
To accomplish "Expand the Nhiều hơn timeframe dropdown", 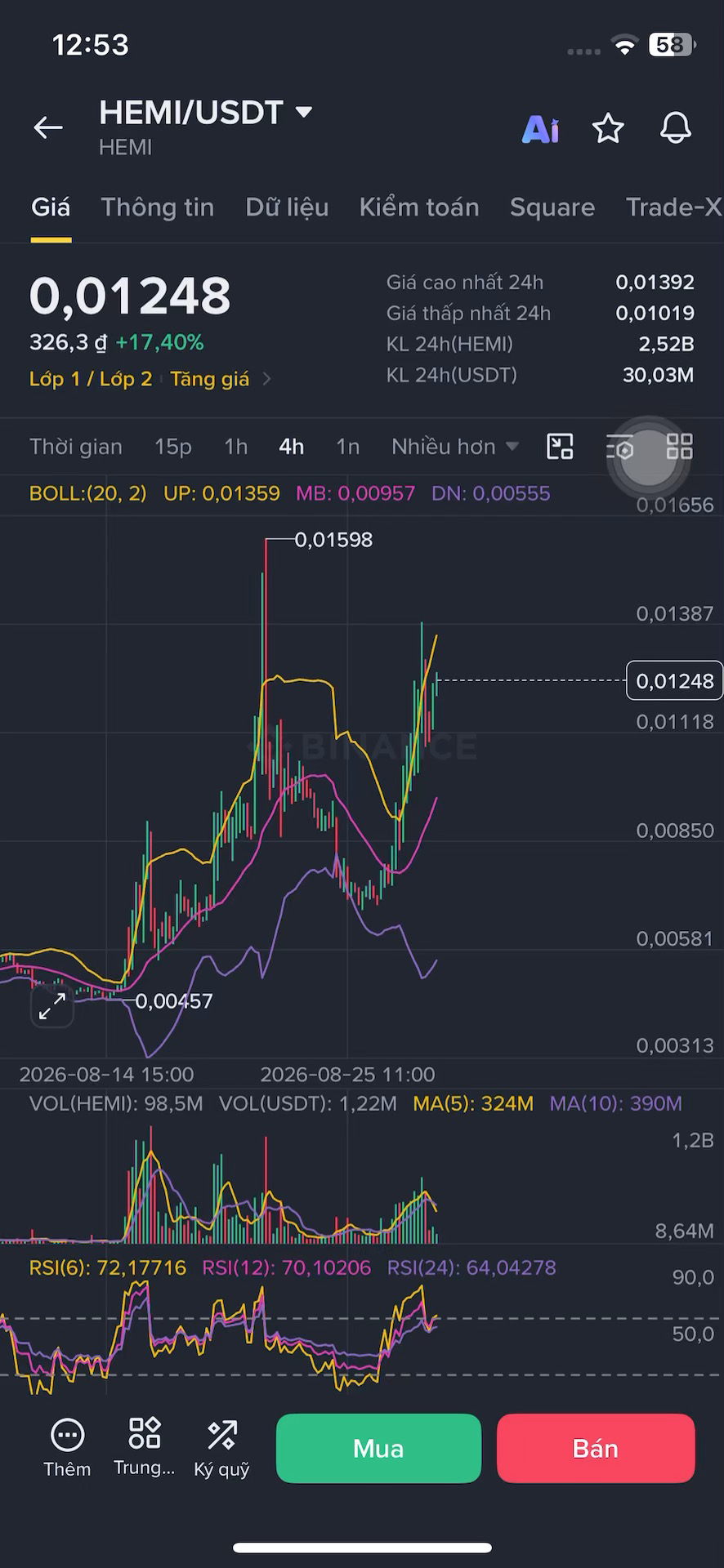I will click(455, 447).
